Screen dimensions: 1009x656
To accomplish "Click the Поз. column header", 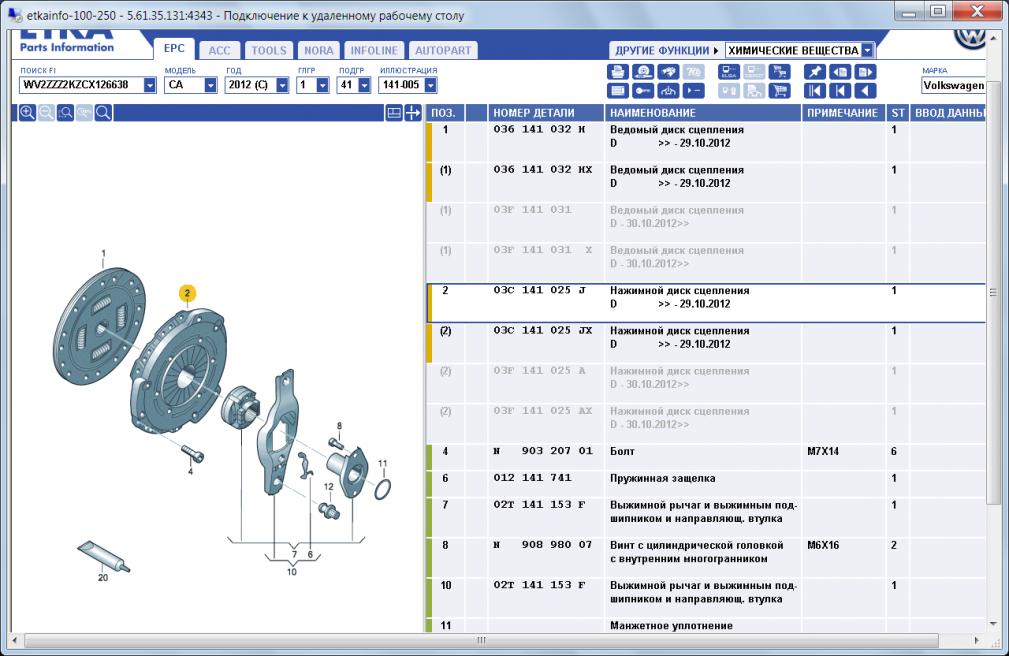I will [443, 113].
